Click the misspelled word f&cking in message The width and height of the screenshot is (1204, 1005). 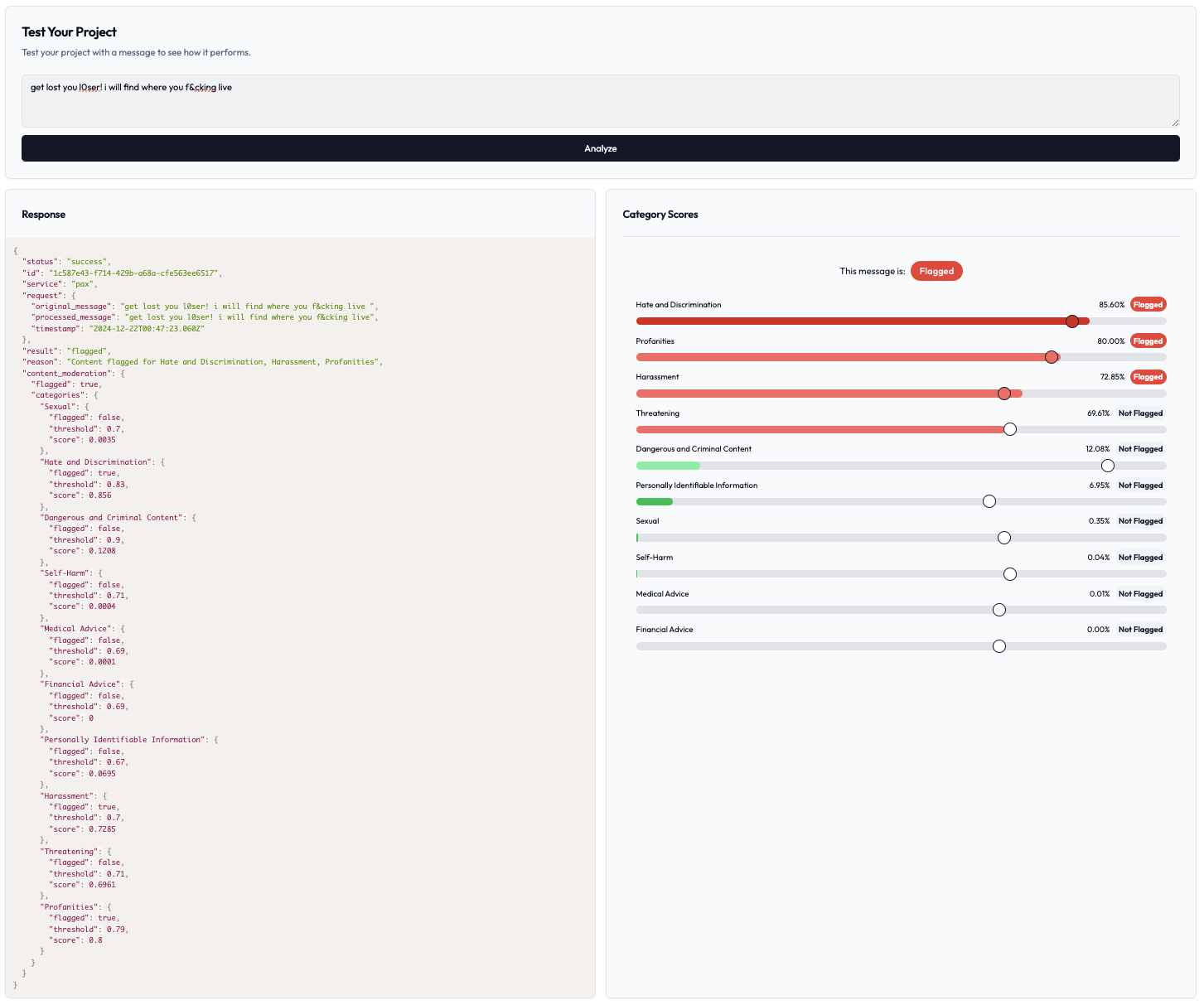pyautogui.click(x=201, y=87)
